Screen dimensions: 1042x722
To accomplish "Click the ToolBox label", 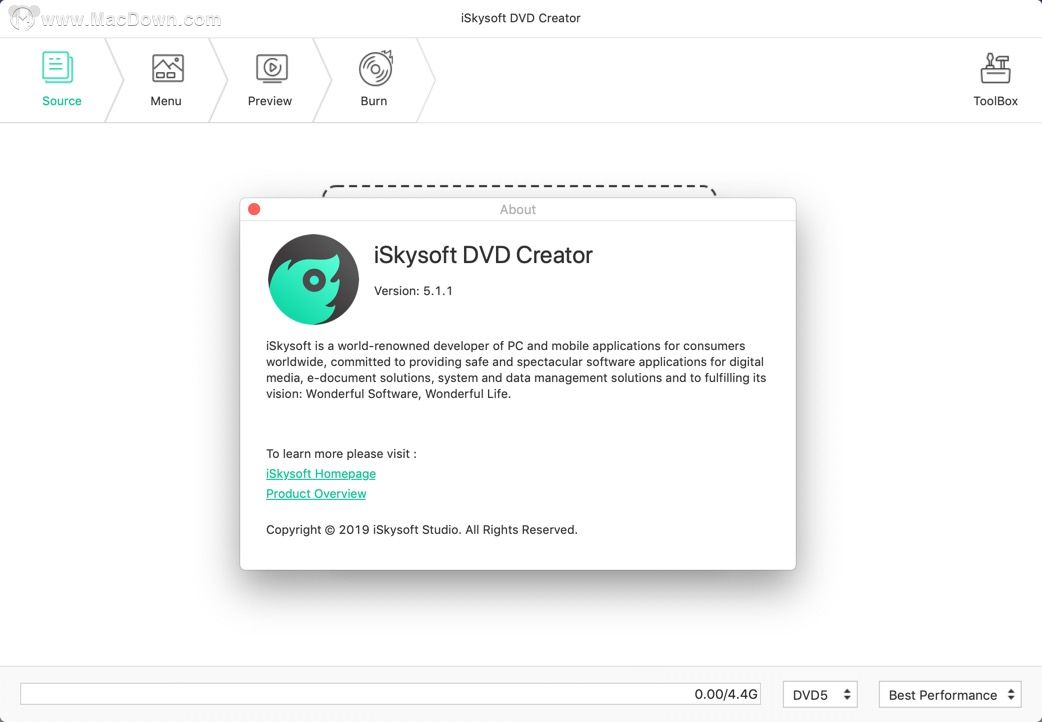I will point(995,101).
